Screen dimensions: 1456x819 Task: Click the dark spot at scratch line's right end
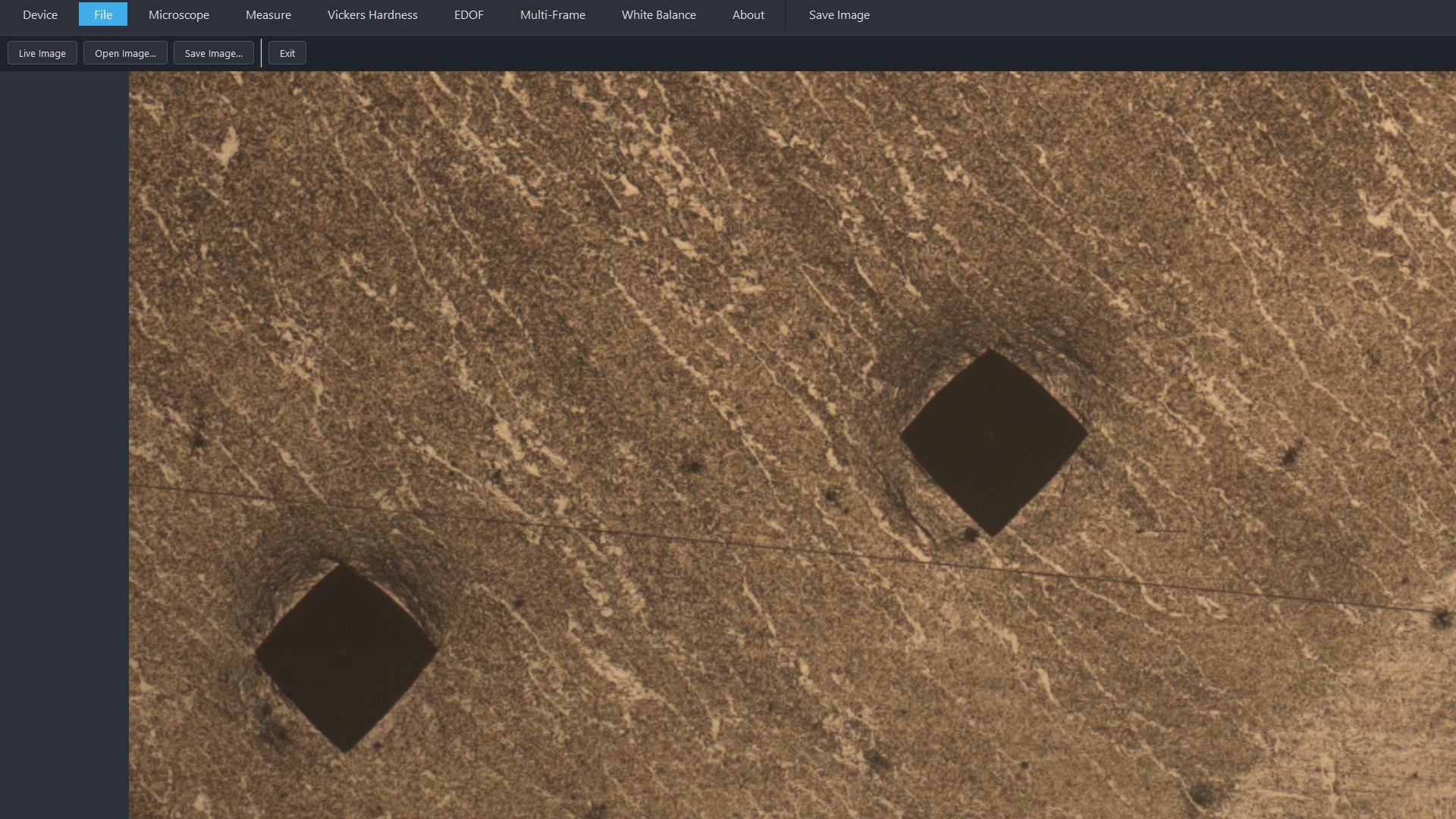point(1440,620)
